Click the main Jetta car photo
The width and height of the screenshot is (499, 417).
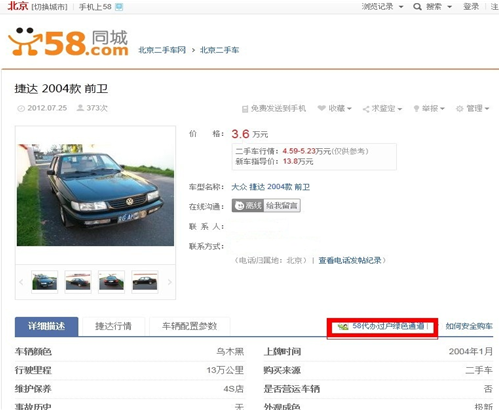(x=95, y=195)
